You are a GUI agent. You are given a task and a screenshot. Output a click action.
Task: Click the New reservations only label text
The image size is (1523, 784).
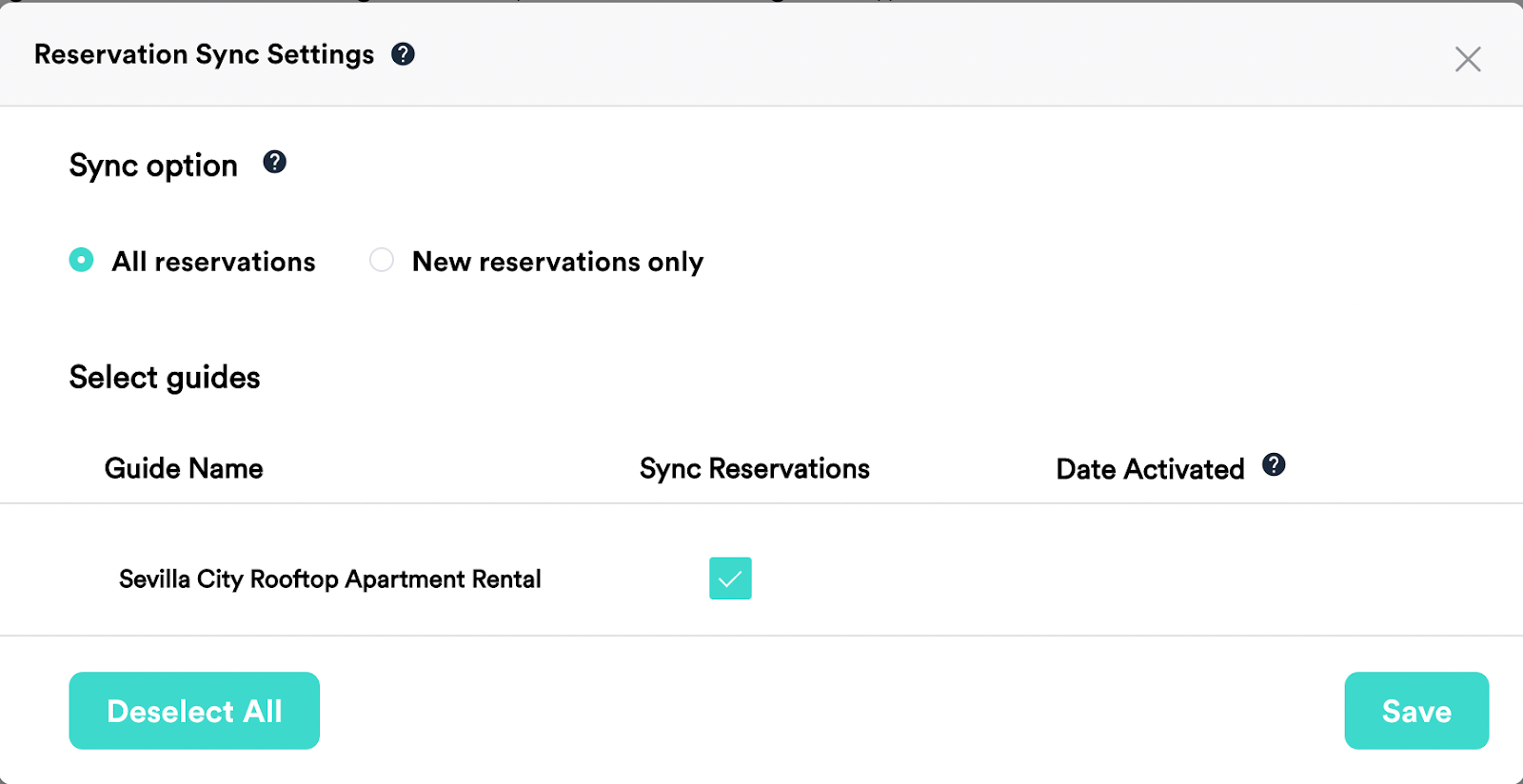557,262
